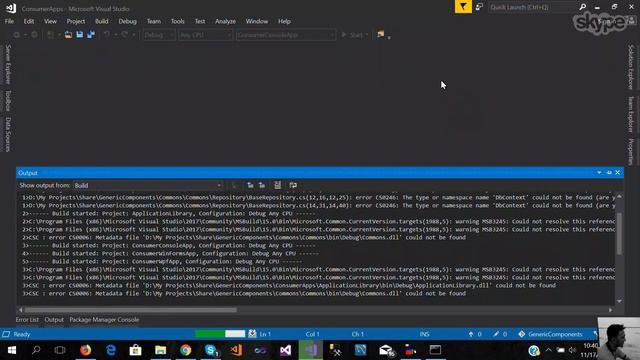The image size is (640, 360).
Task: Open Firefox from the taskbar
Action: pos(85,350)
